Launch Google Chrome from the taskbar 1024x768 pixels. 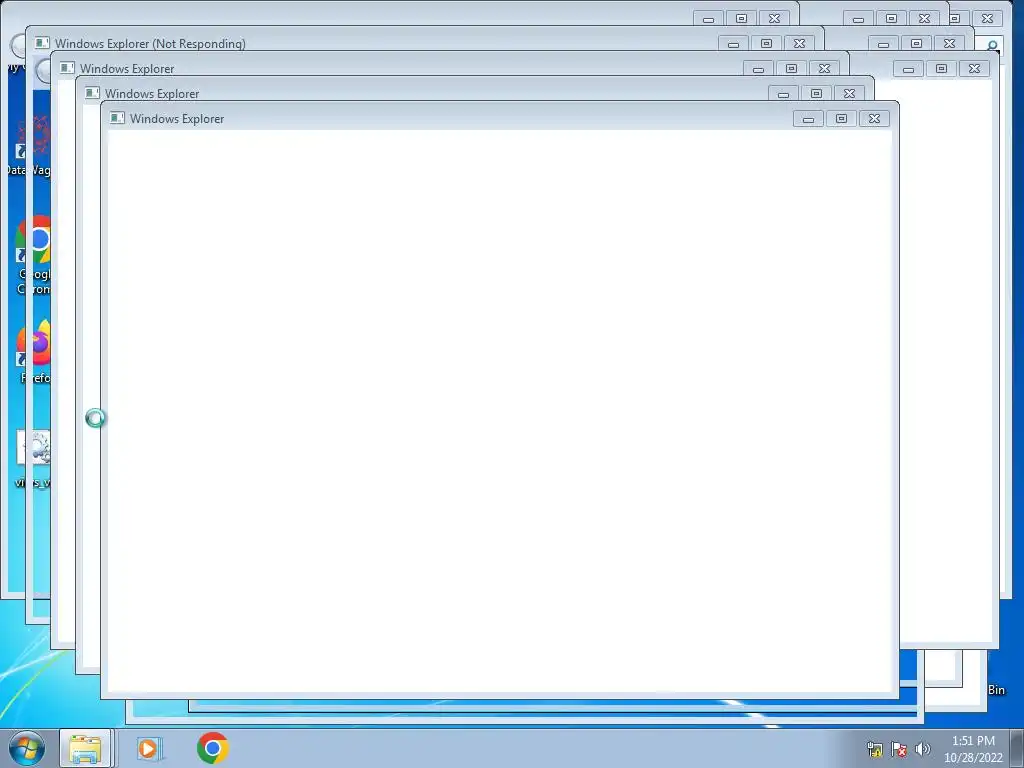[212, 748]
